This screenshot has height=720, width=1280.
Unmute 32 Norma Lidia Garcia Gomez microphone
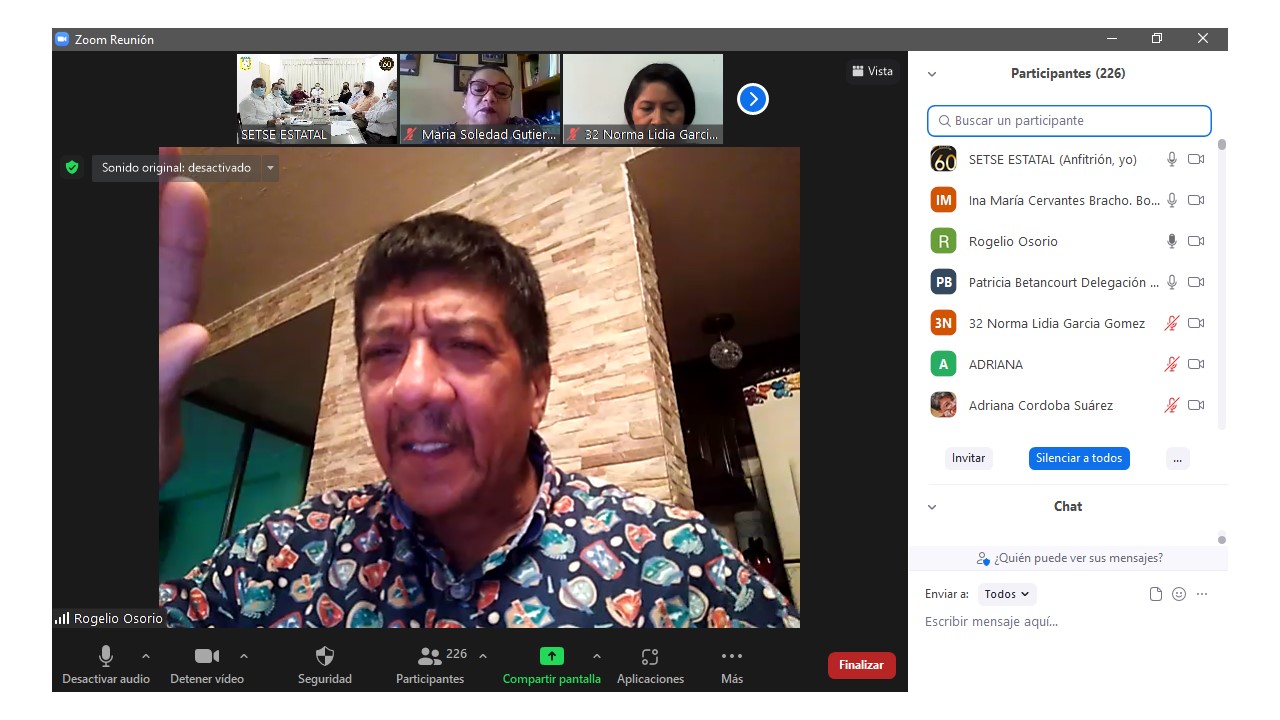tap(1172, 323)
